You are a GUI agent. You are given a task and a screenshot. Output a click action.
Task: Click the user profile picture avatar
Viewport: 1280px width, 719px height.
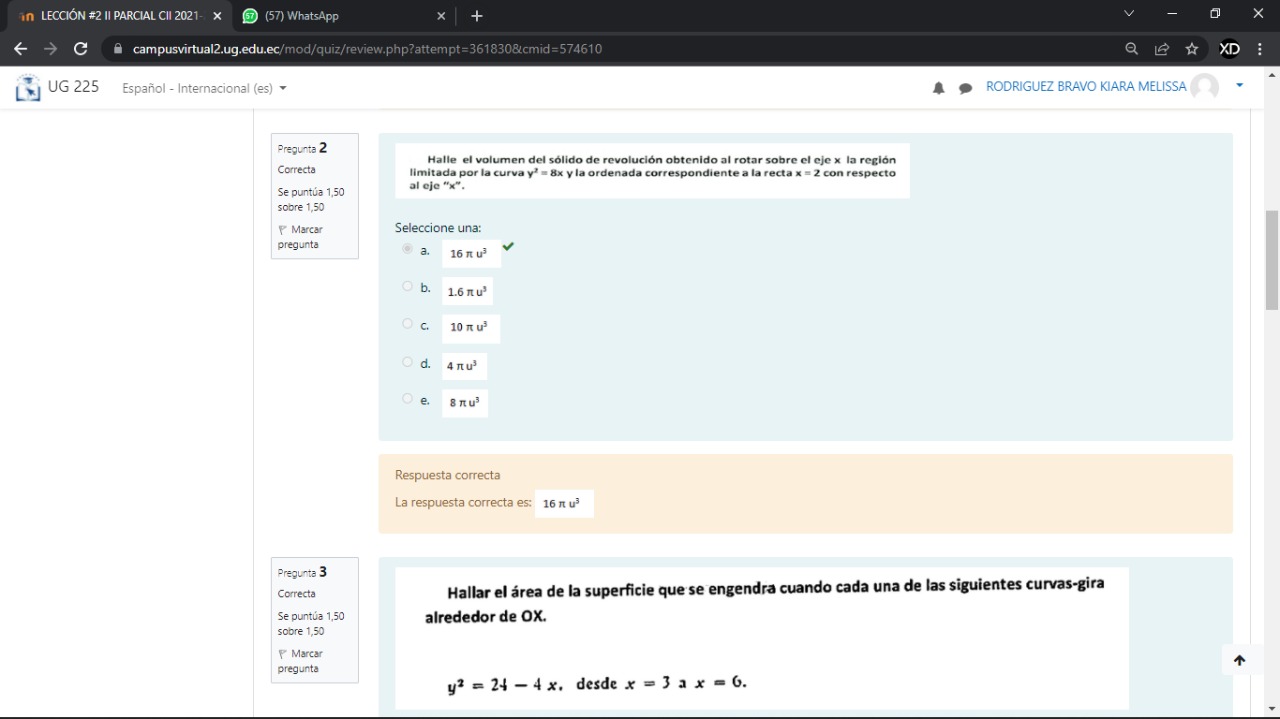tap(1205, 87)
